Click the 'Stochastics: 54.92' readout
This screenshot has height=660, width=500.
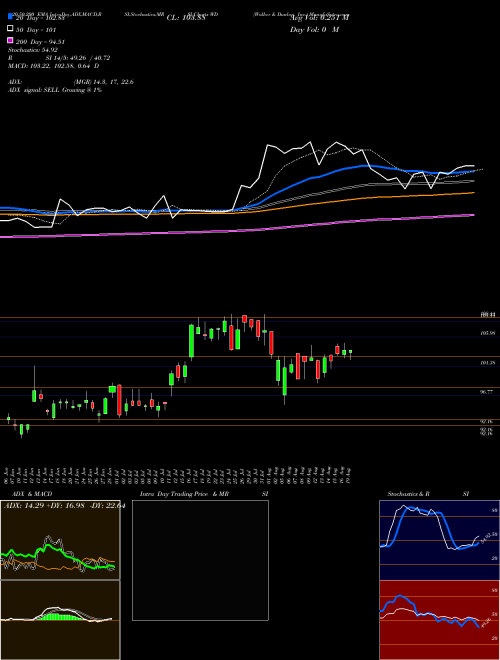[x=33, y=50]
